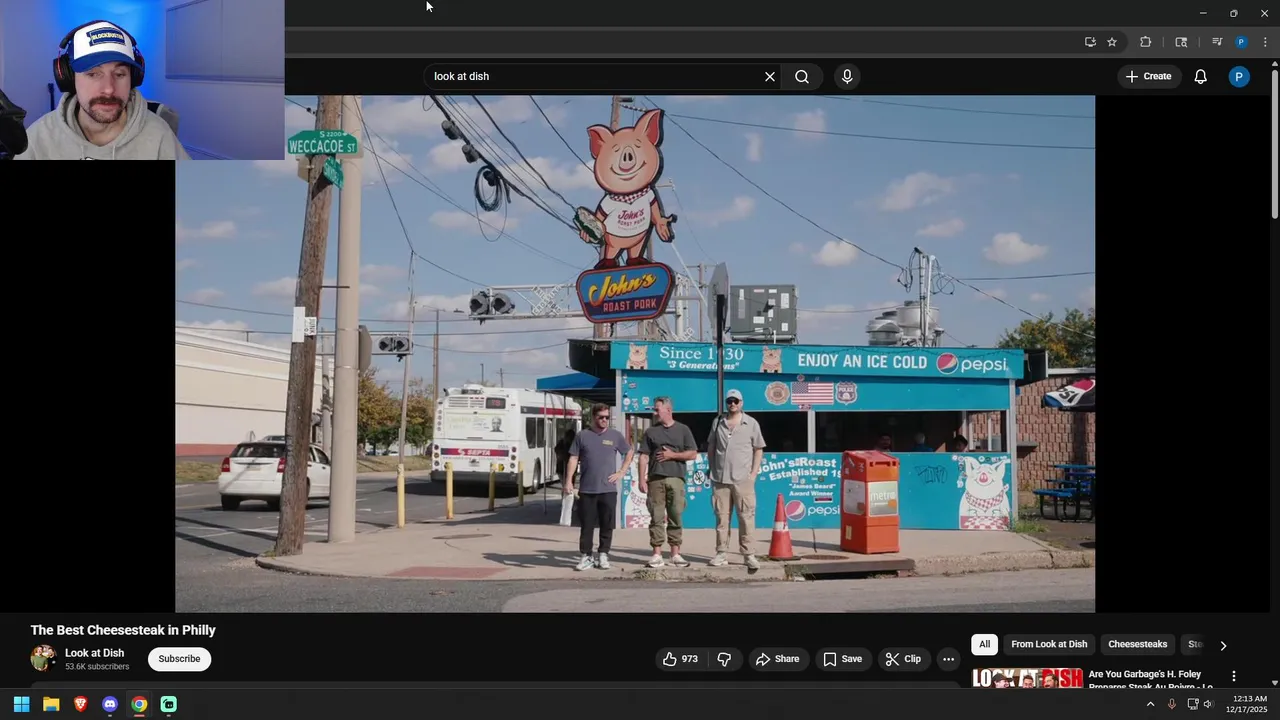Select the From Look at Dish chip
Image resolution: width=1280 pixels, height=720 pixels.
pyautogui.click(x=1049, y=645)
